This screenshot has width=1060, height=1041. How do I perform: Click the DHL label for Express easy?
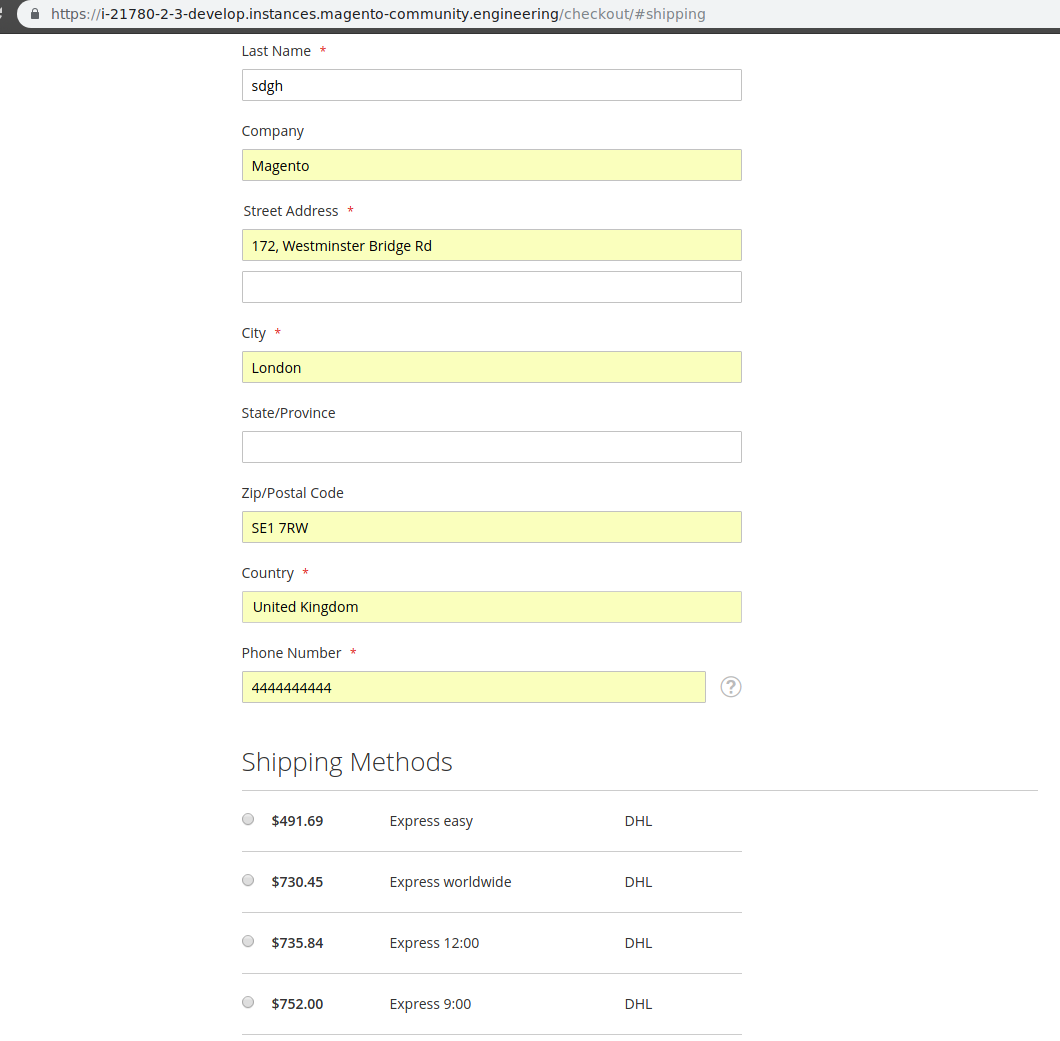coord(638,820)
